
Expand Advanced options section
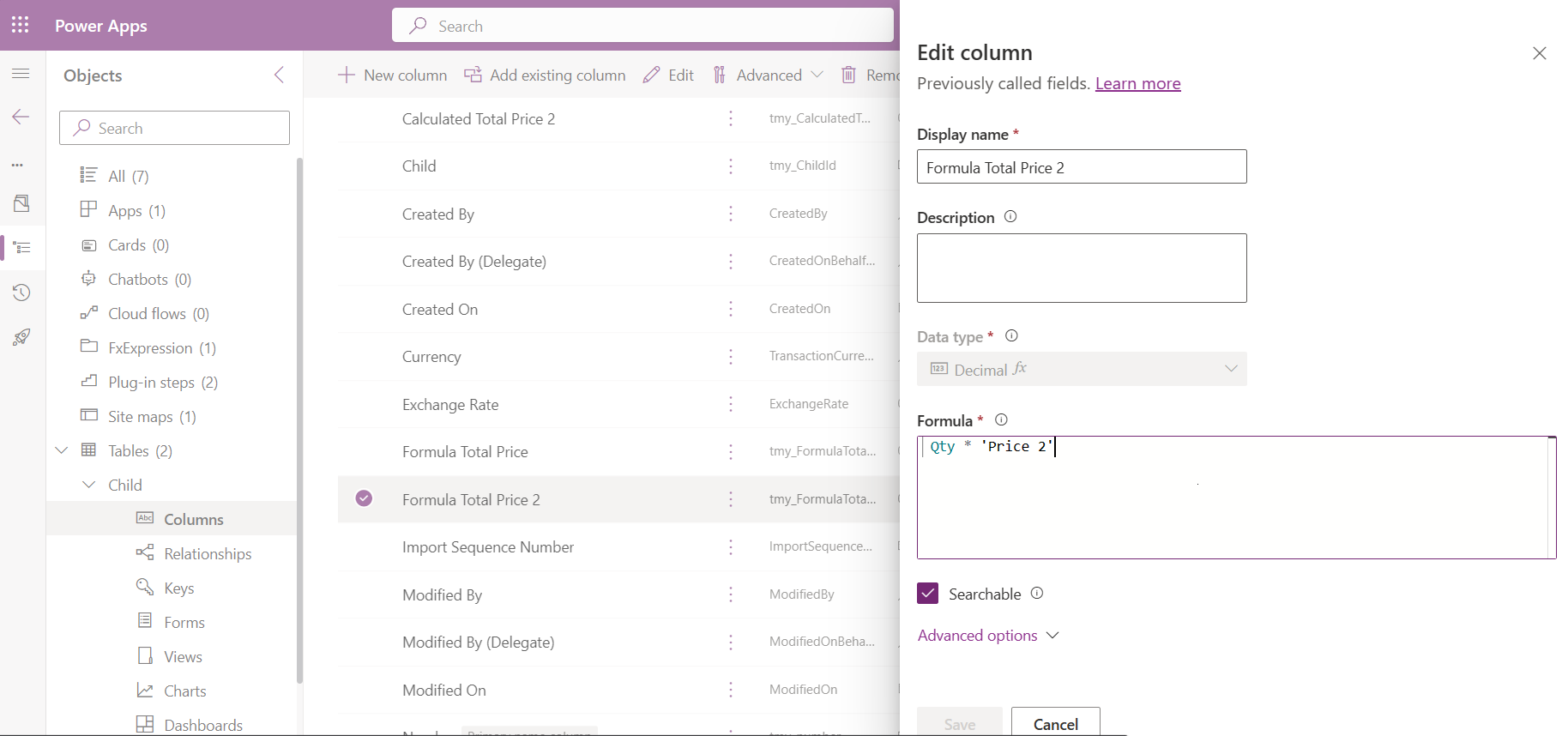[988, 636]
